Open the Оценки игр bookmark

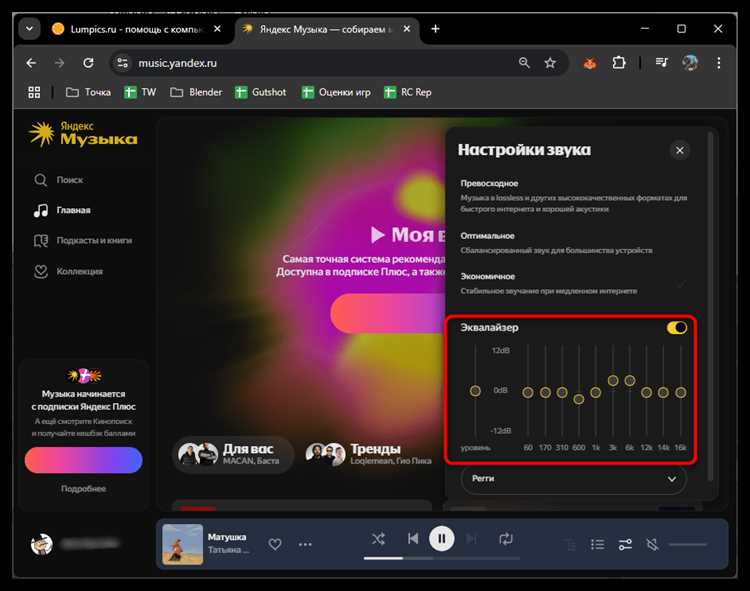[x=336, y=92]
